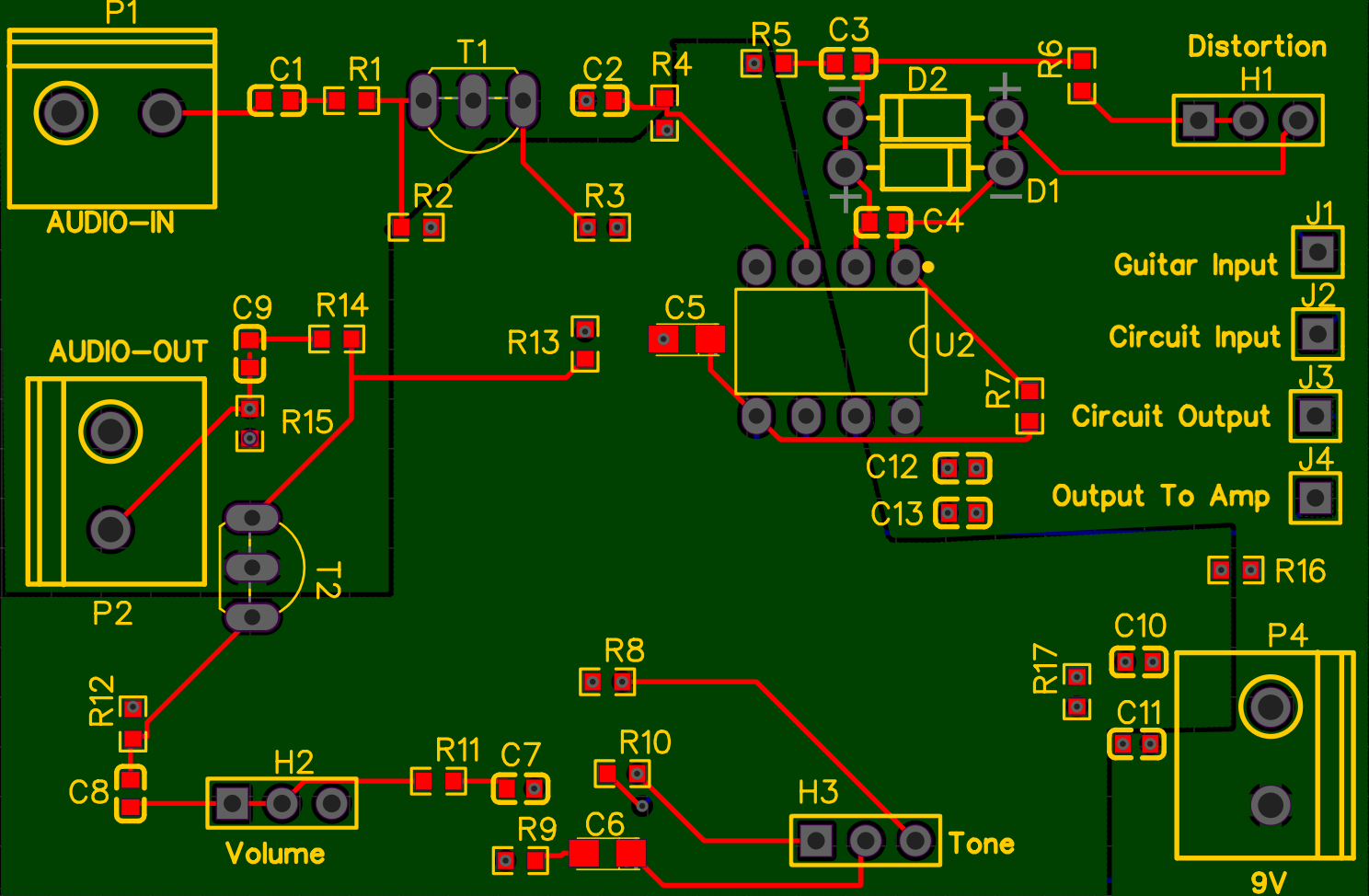
Task: Select resistor R16 footprint
Action: pyautogui.click(x=1236, y=570)
